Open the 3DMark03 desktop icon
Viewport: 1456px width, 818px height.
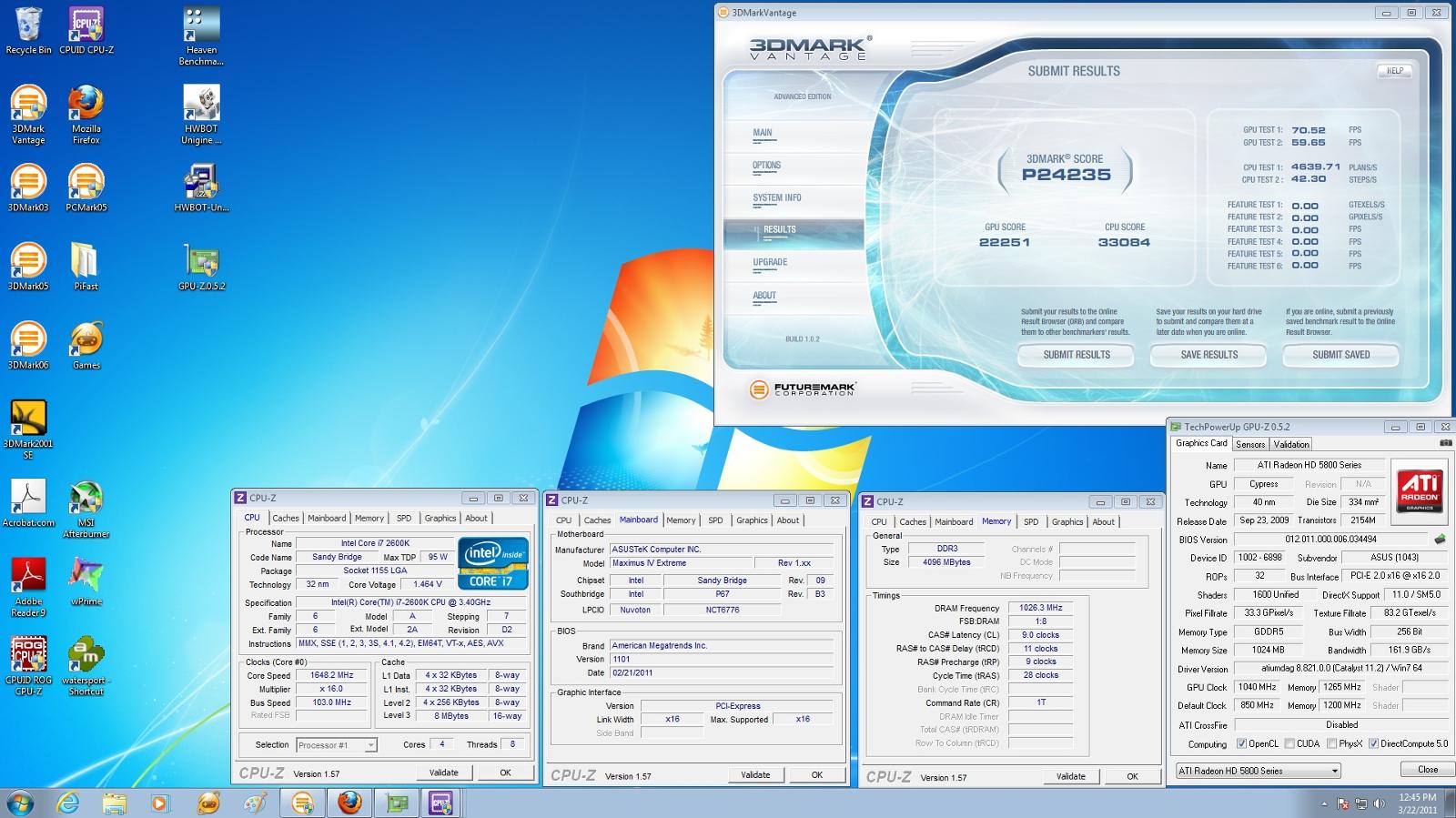(28, 187)
